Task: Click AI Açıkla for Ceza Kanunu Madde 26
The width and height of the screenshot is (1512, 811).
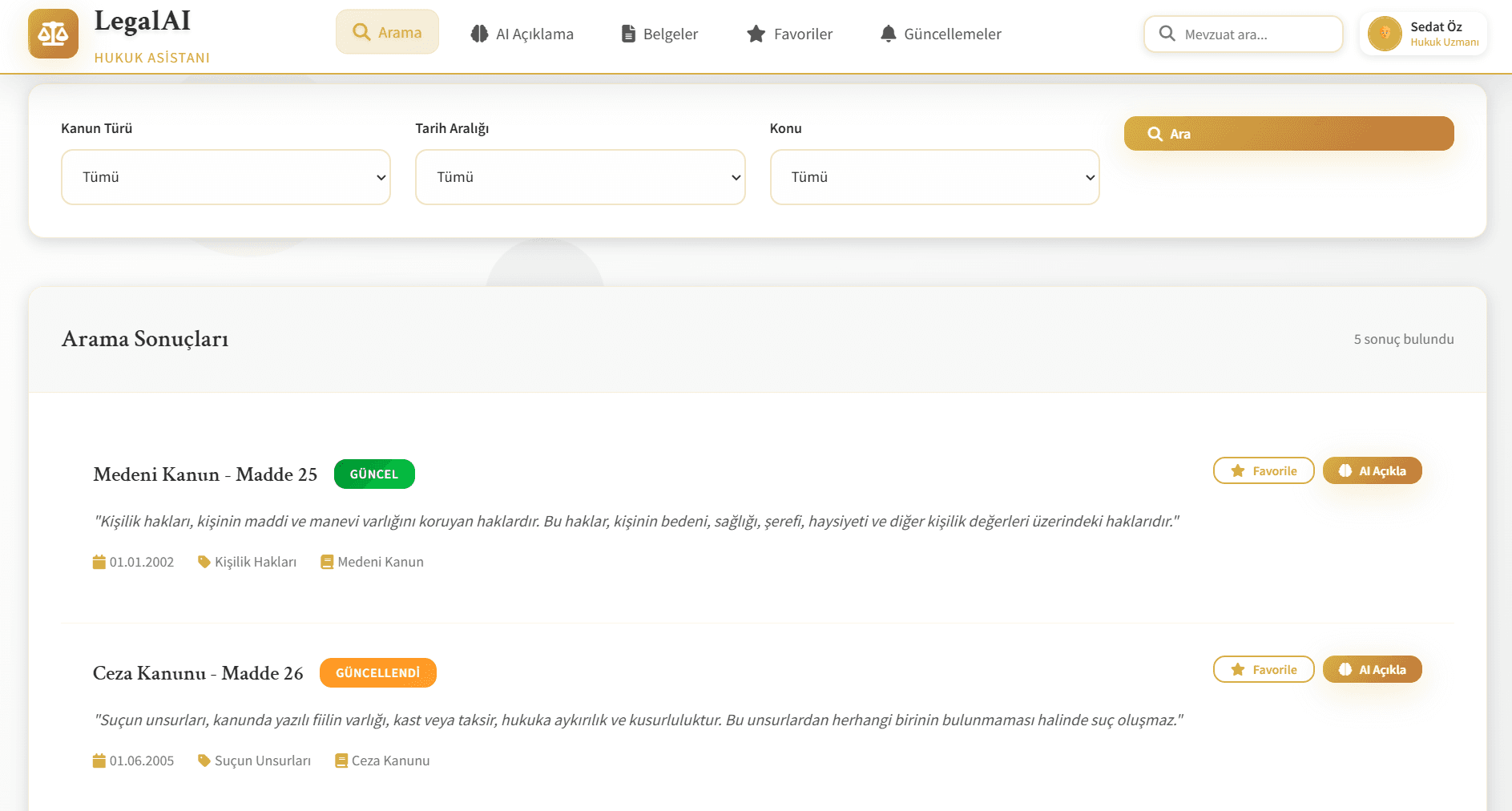Action: coord(1372,669)
